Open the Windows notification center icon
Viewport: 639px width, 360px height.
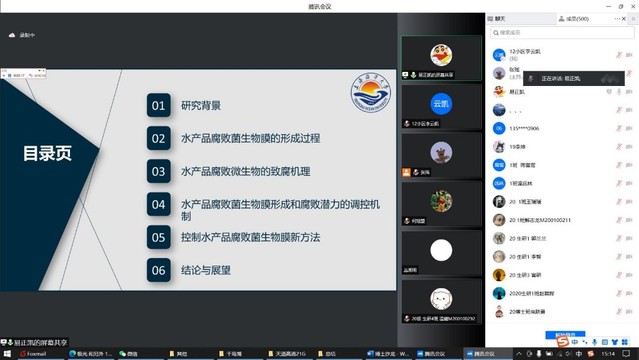point(626,353)
